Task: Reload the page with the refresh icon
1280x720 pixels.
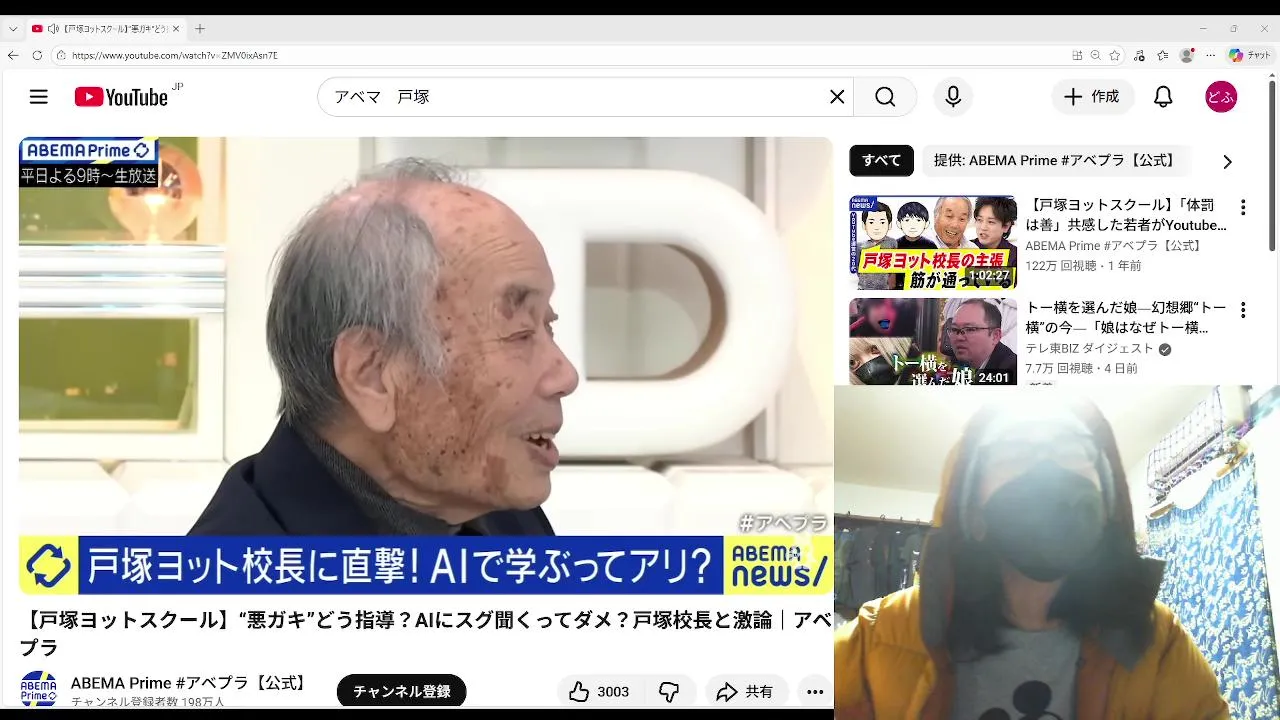Action: [37, 55]
